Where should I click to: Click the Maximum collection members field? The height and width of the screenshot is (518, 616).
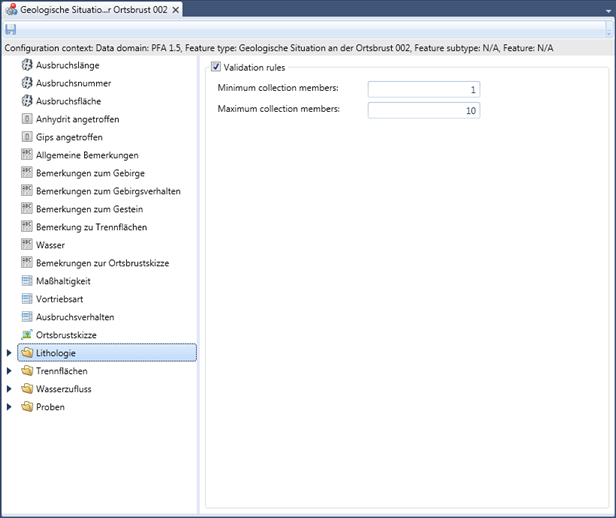(x=423, y=109)
